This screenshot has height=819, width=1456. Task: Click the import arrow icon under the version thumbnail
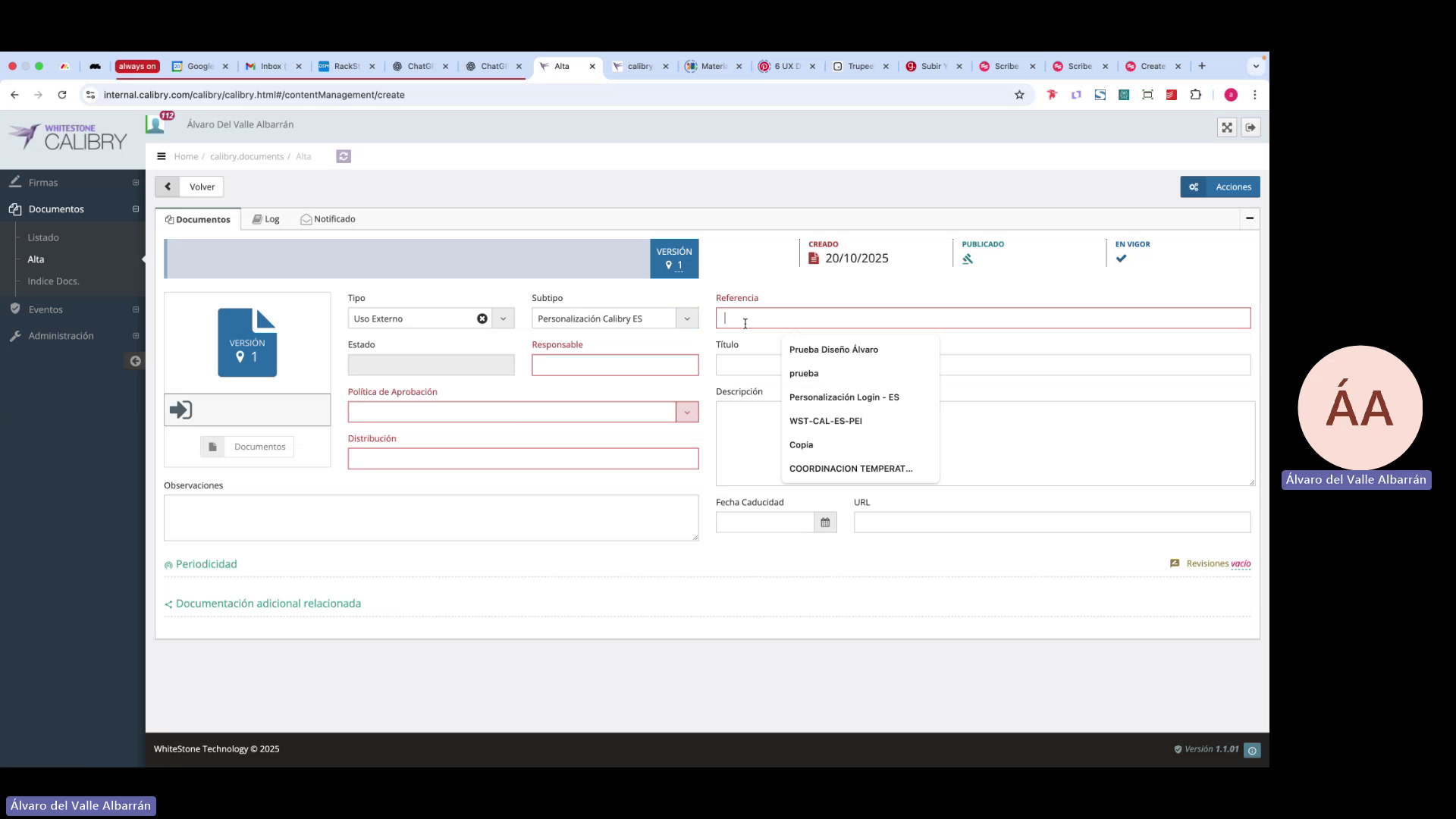[x=180, y=409]
